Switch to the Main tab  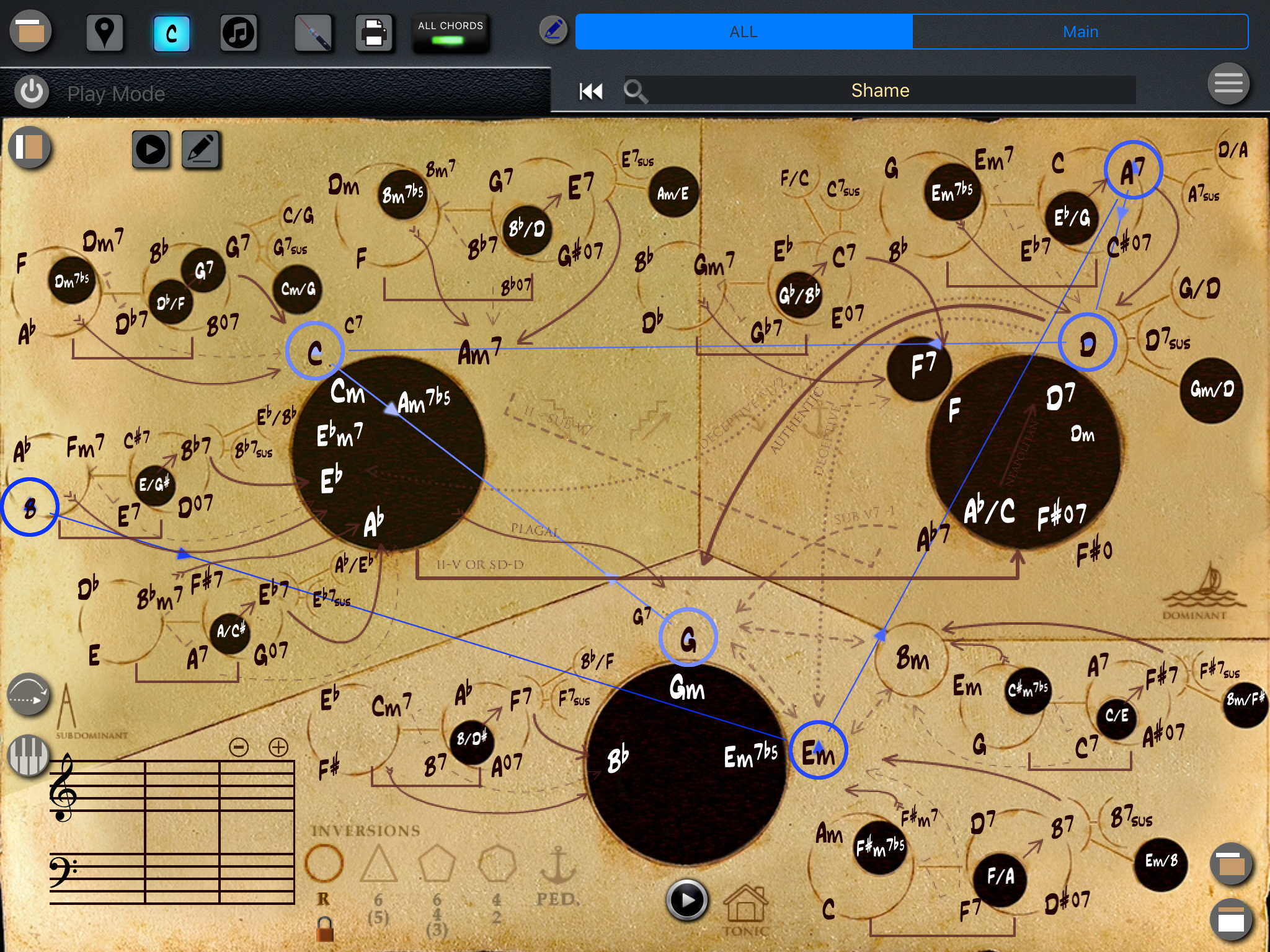click(1080, 32)
